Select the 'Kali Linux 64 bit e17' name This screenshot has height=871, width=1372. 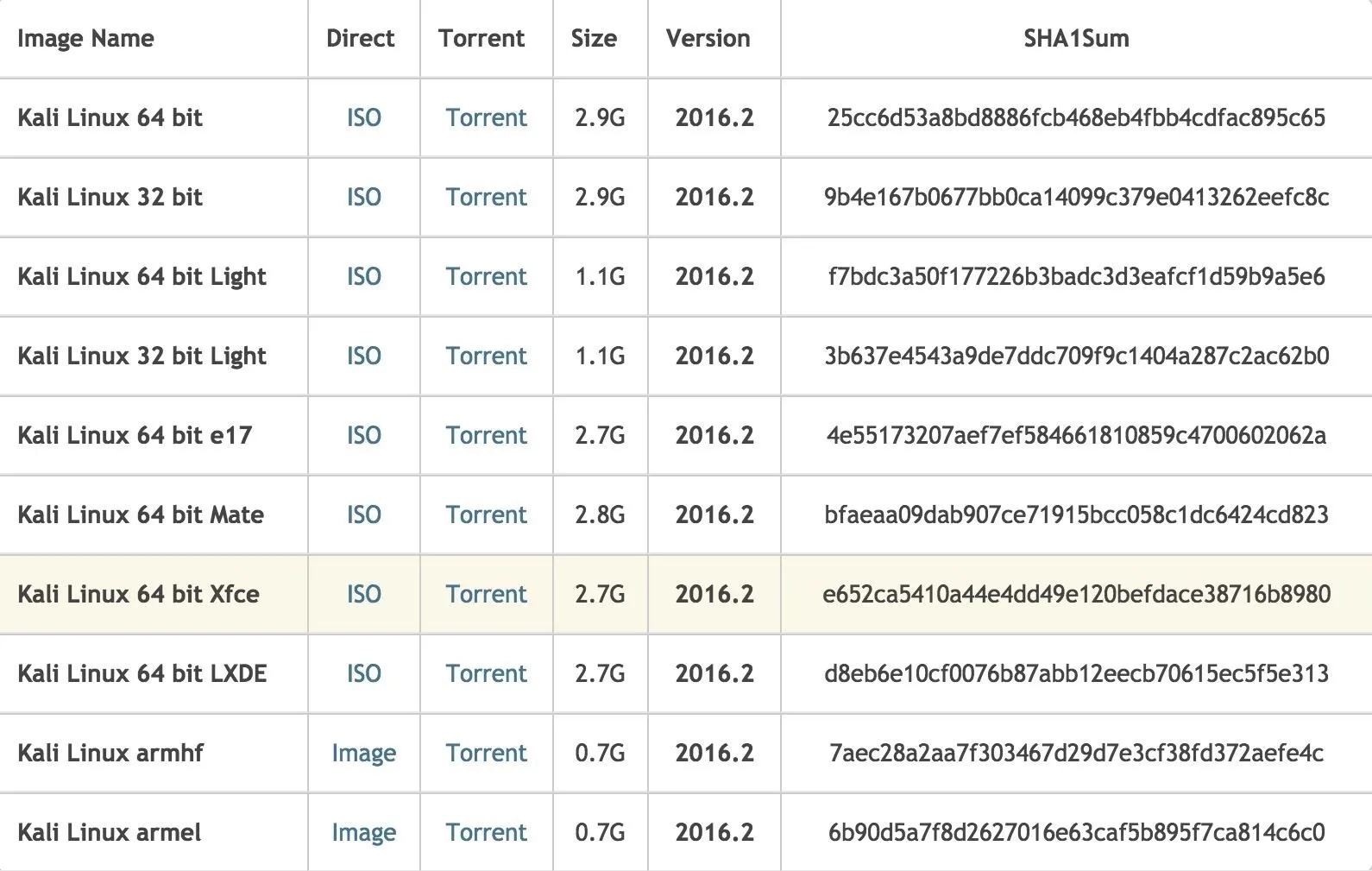[135, 435]
